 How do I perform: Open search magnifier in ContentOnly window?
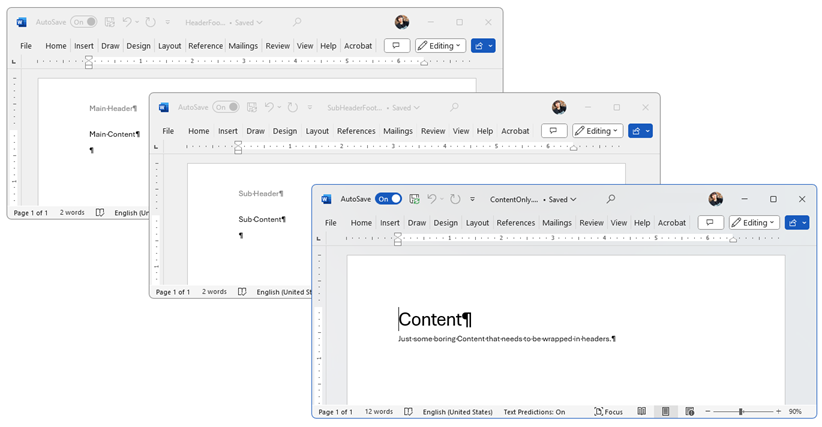611,199
